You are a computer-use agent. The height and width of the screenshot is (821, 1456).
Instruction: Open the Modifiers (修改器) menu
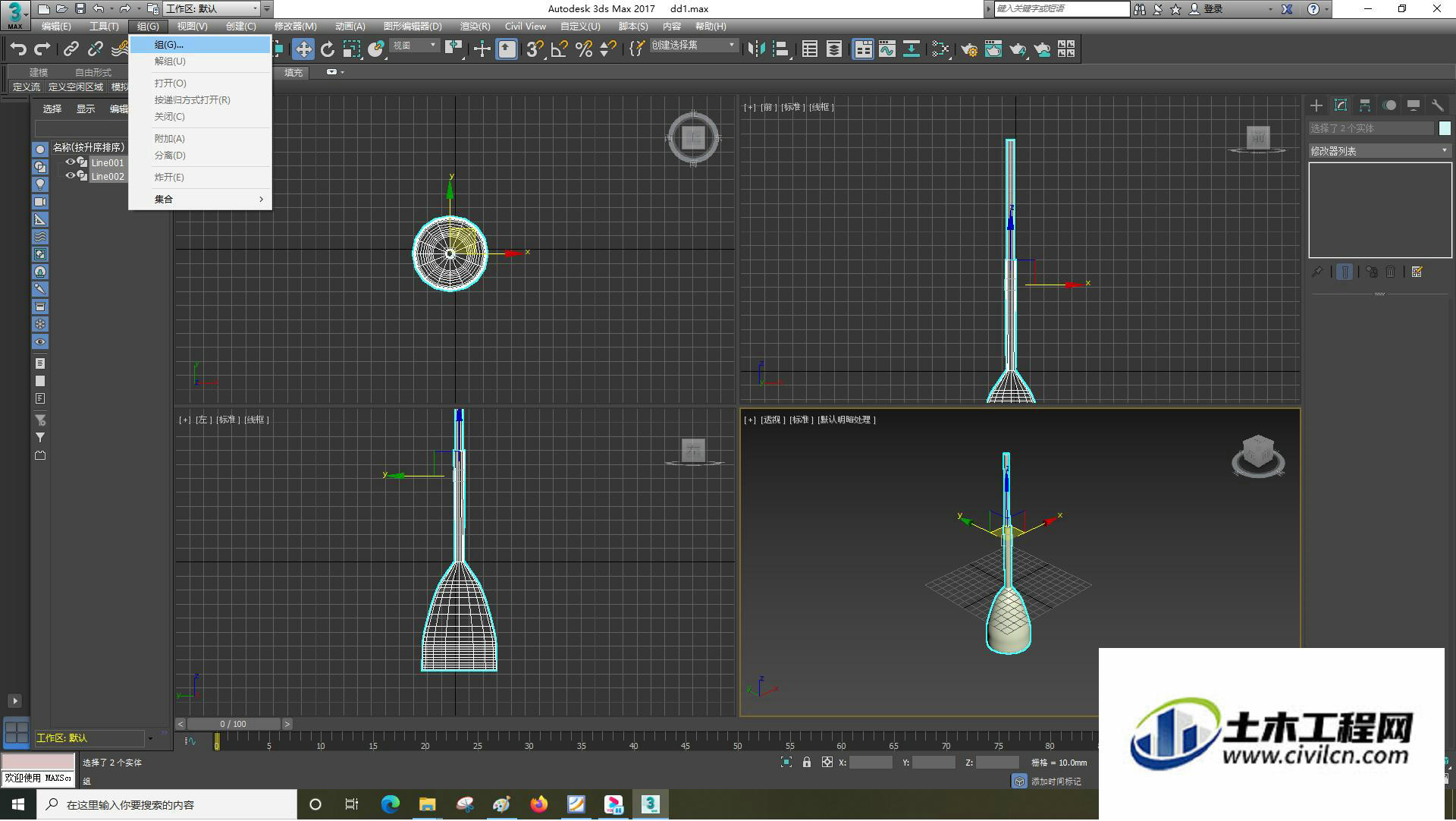click(x=296, y=27)
